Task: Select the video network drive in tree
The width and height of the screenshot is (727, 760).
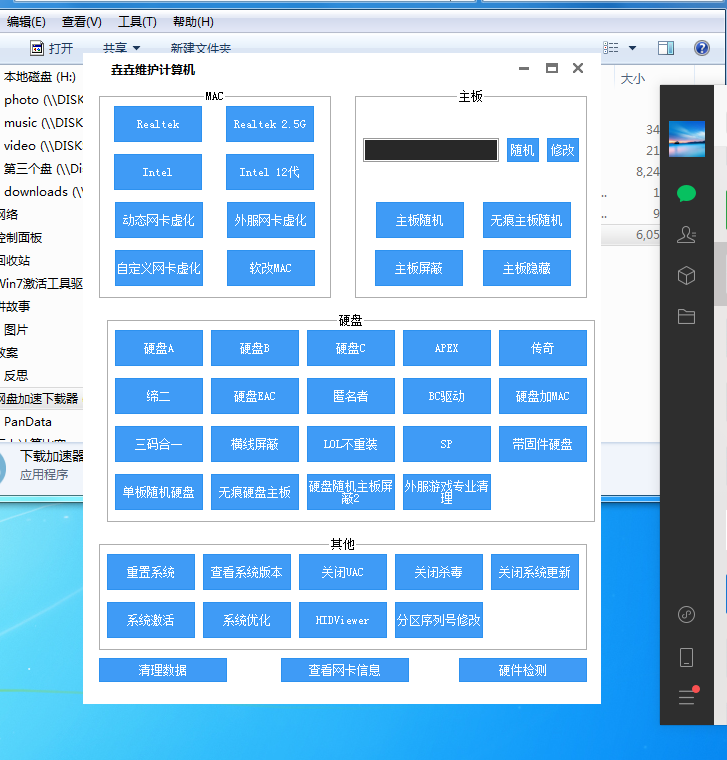Action: (43, 145)
